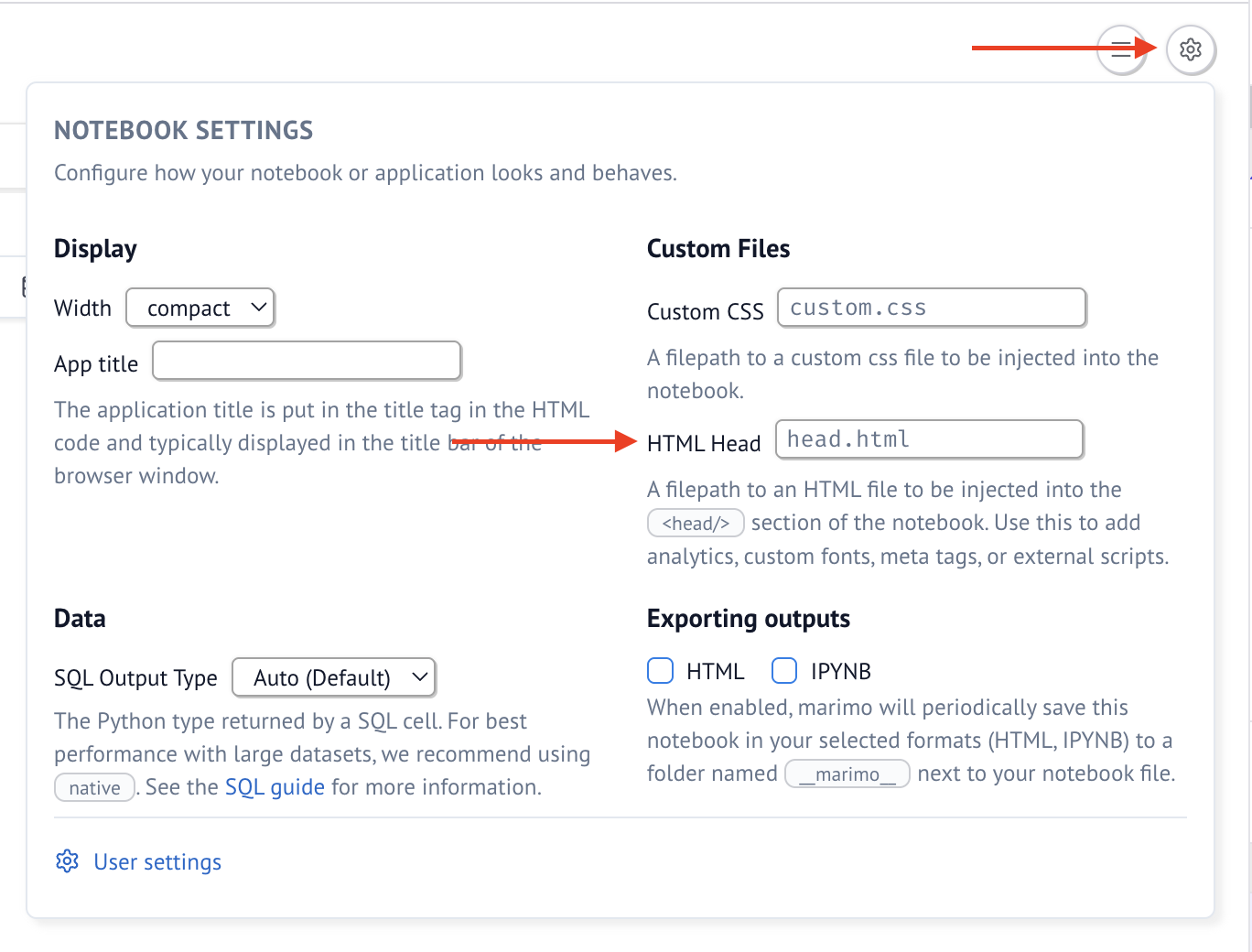Click the 'HTML Head' label
The width and height of the screenshot is (1252, 952).
tap(704, 444)
